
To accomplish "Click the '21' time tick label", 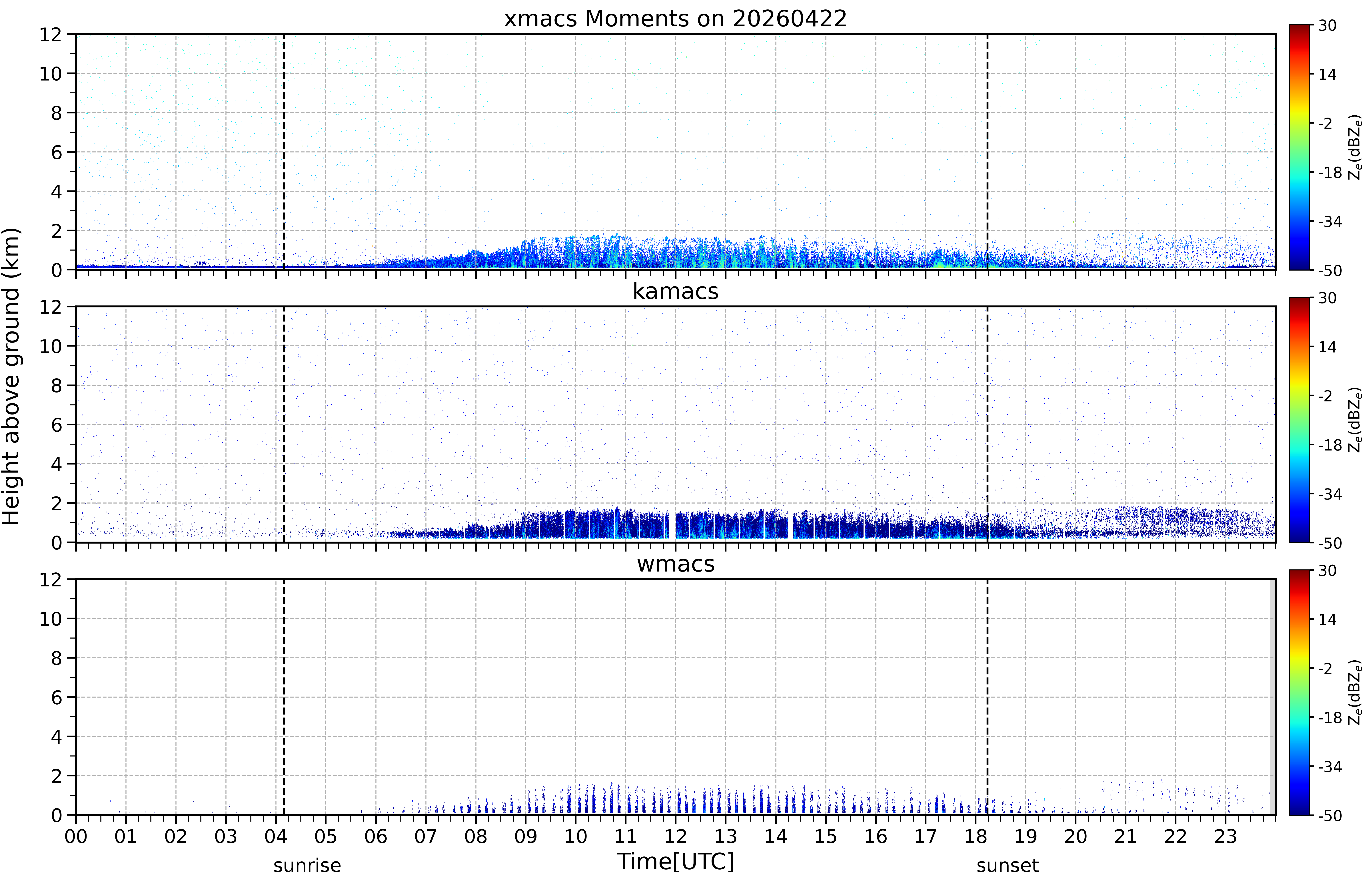I will point(1125,837).
